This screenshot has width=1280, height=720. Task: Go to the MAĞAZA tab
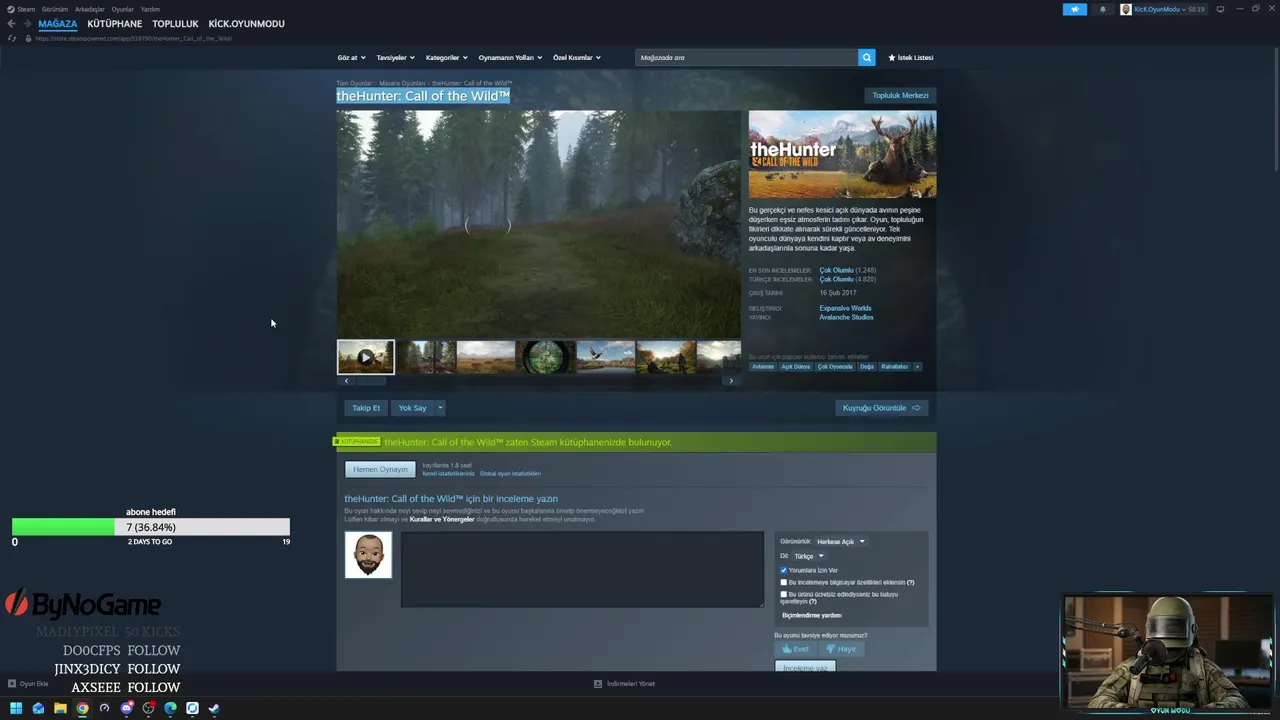coord(58,24)
